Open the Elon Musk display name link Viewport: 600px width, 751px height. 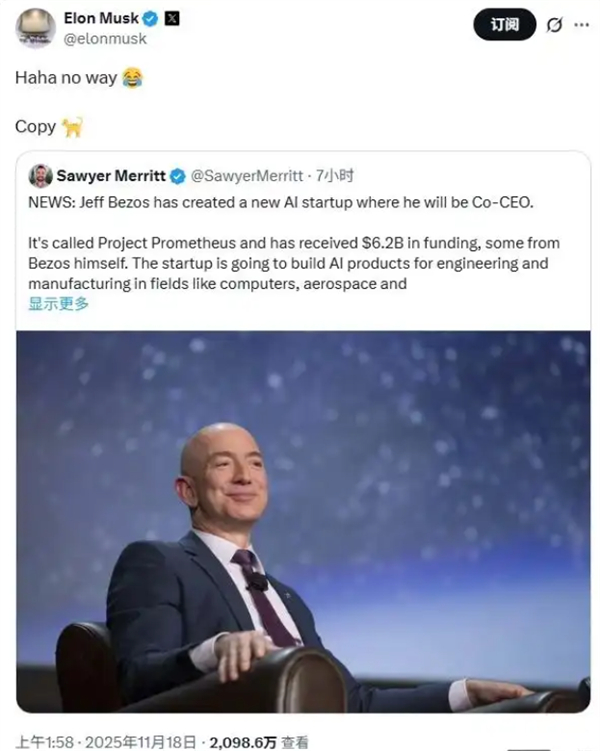[x=101, y=19]
